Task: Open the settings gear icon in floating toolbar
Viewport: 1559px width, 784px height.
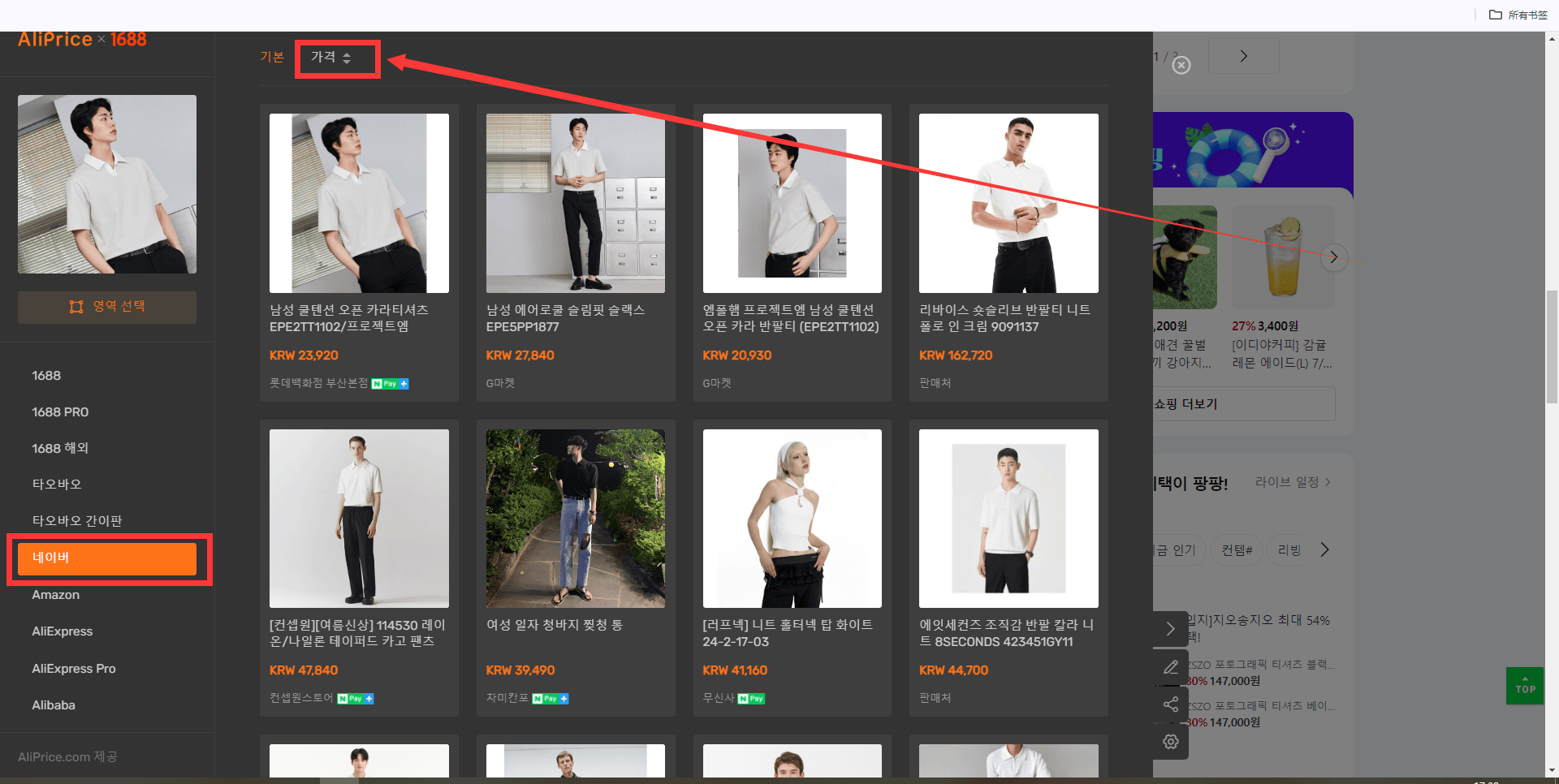Action: [1171, 741]
